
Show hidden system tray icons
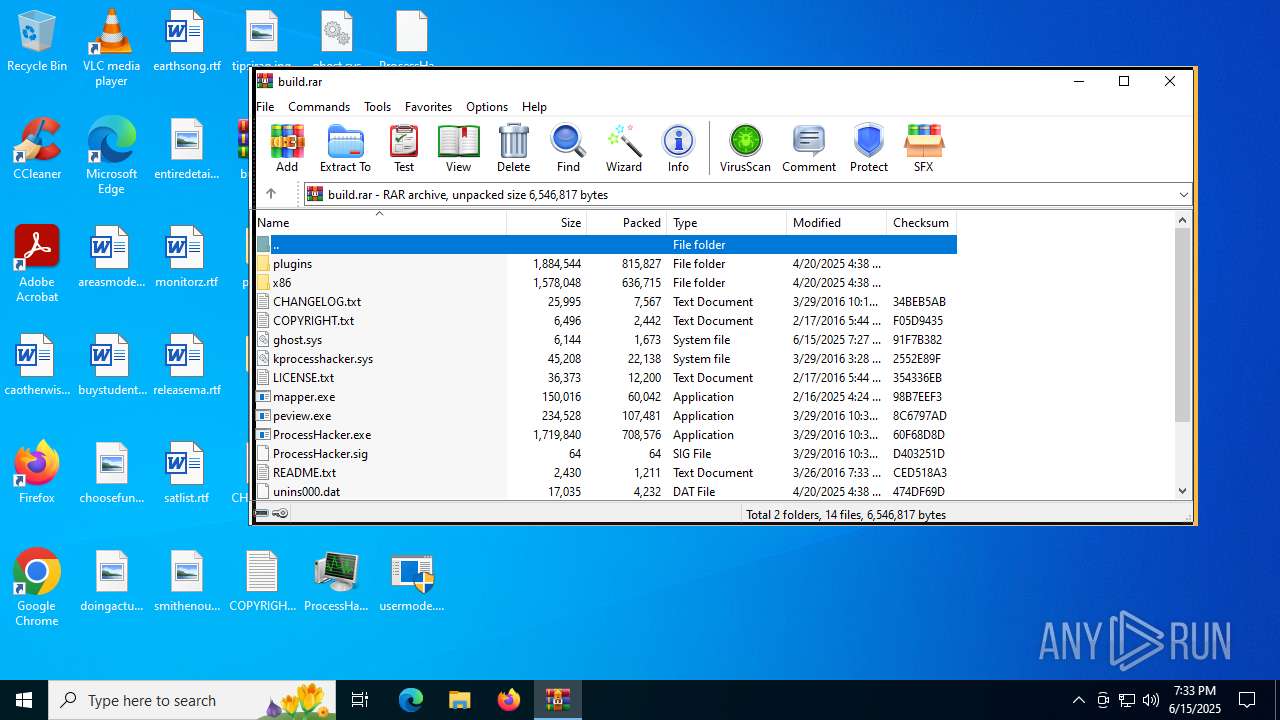tap(1078, 700)
